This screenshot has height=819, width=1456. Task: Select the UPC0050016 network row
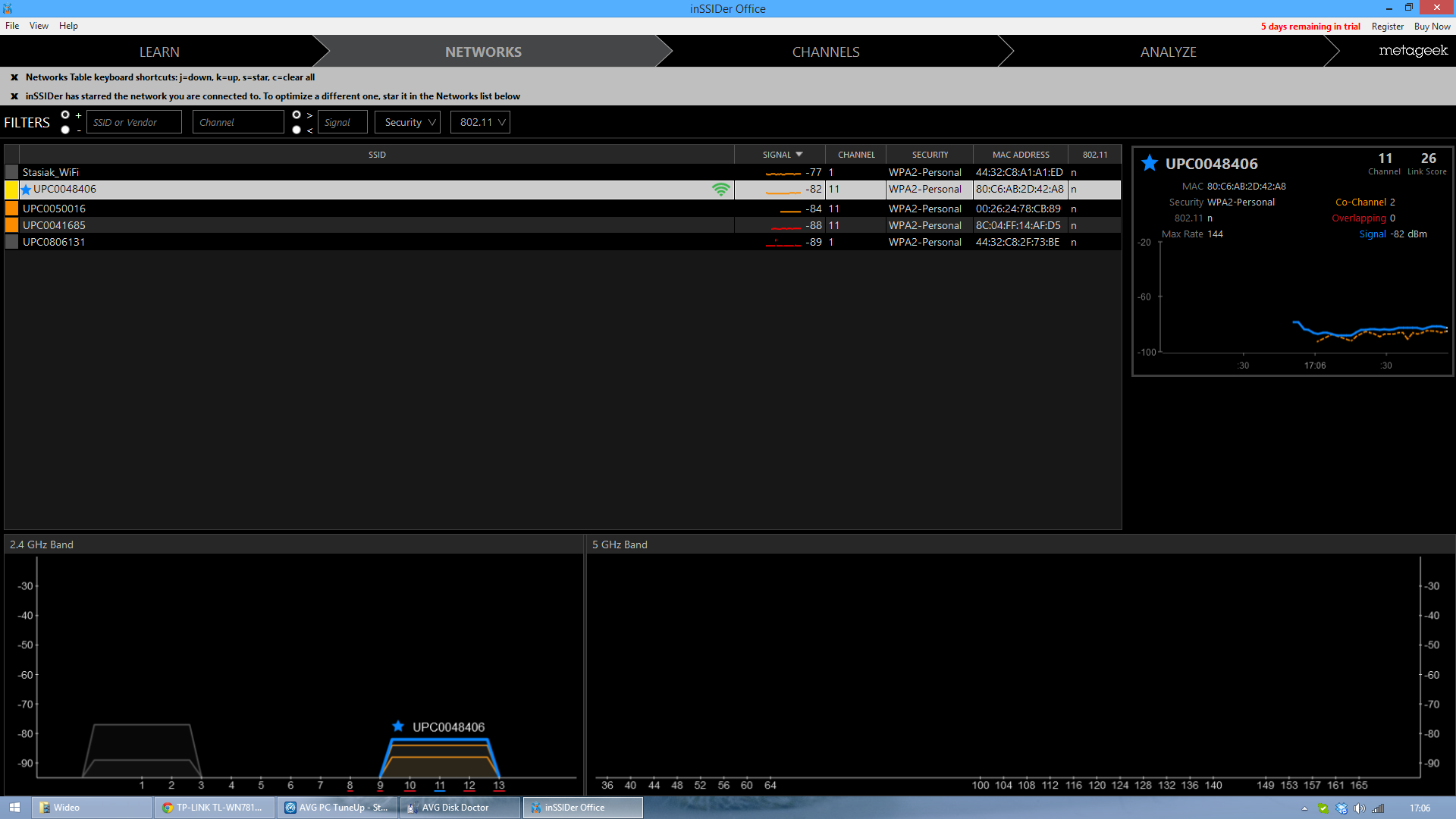click(563, 209)
